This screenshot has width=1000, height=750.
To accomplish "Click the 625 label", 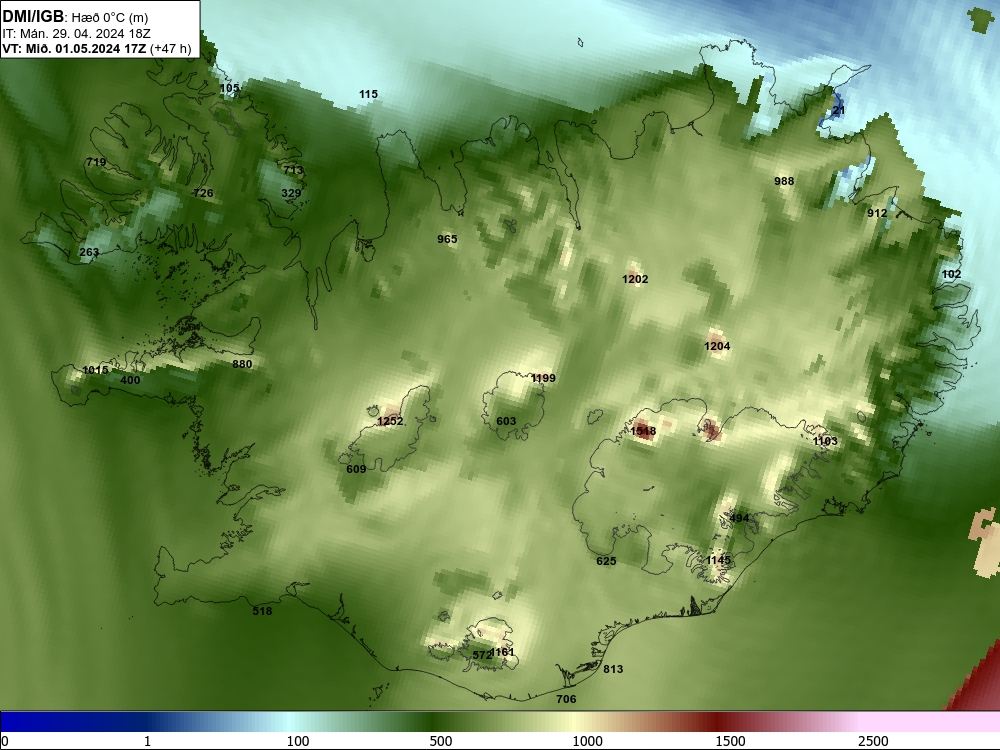I will 606,561.
